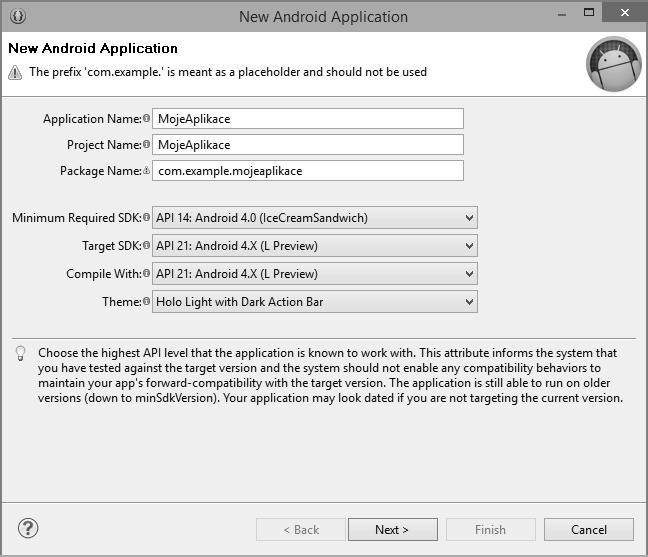Image resolution: width=648 pixels, height=557 pixels.
Task: Expand the Target SDK dropdown
Action: [314, 246]
